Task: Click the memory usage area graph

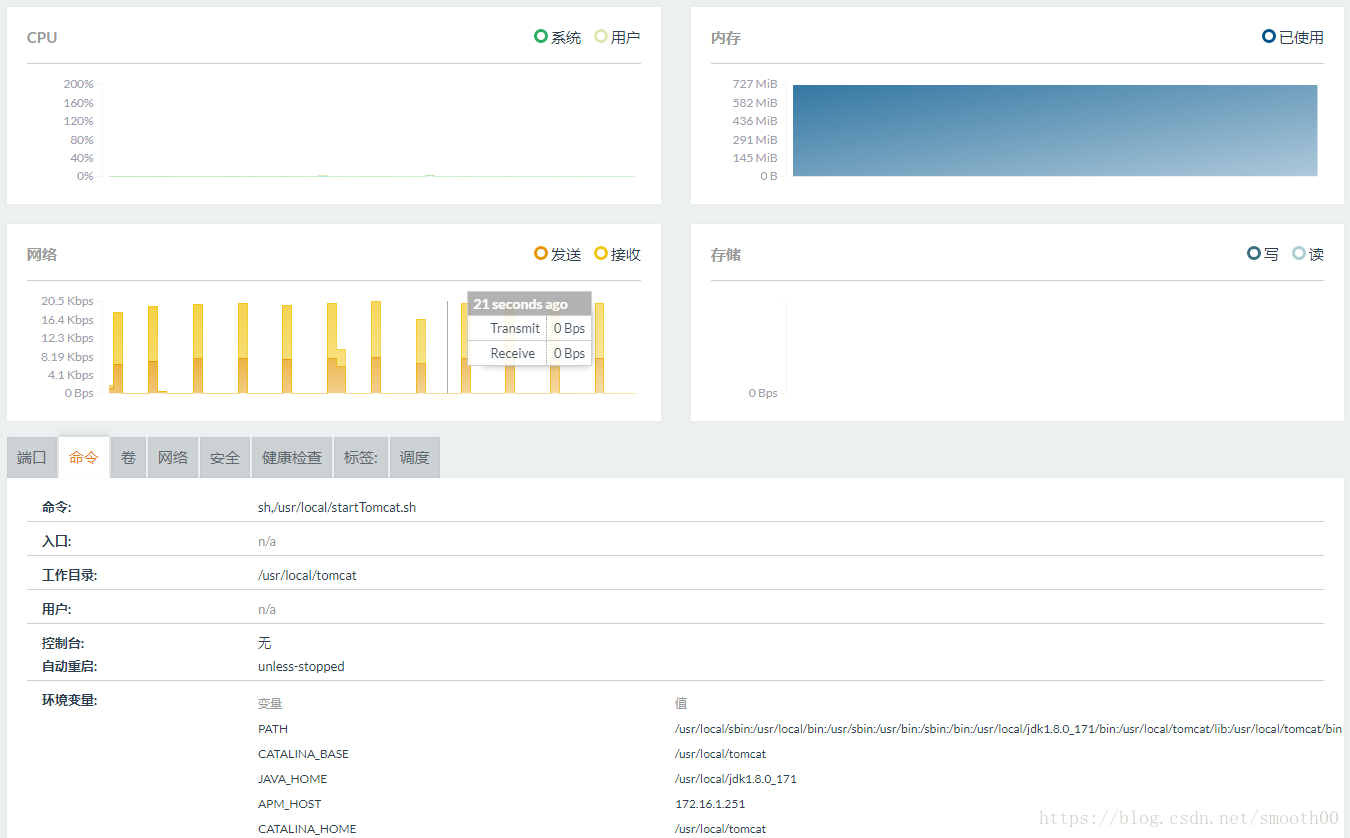Action: pyautogui.click(x=1055, y=131)
